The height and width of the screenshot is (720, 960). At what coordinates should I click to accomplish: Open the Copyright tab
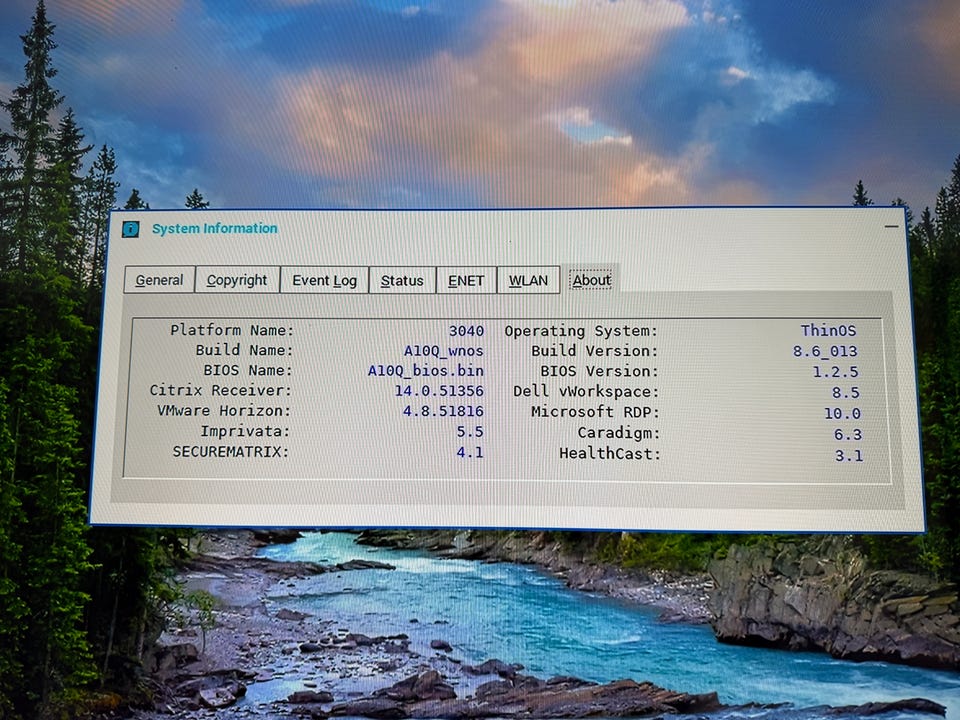[x=237, y=280]
